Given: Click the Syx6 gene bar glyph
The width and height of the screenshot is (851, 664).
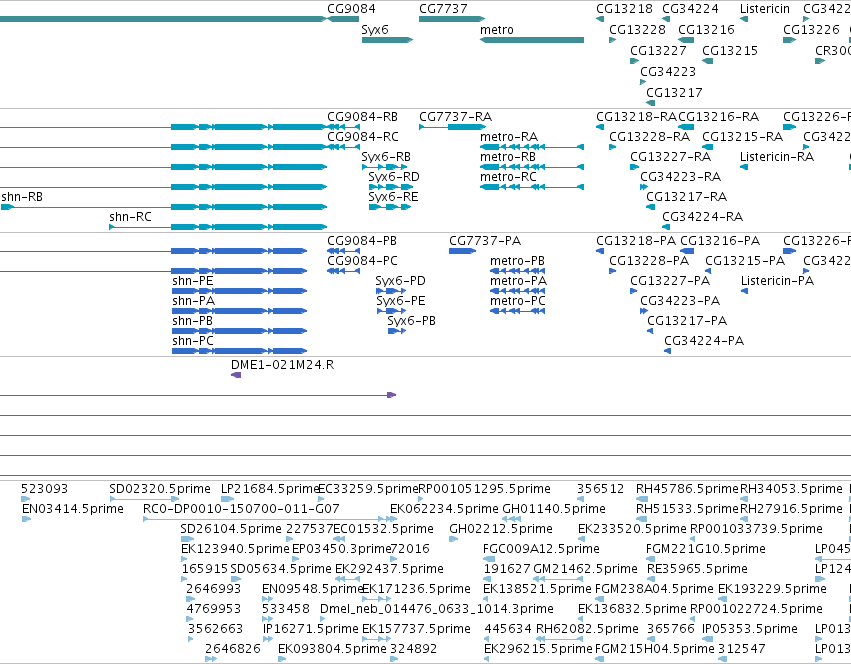Looking at the screenshot, I should (x=387, y=40).
